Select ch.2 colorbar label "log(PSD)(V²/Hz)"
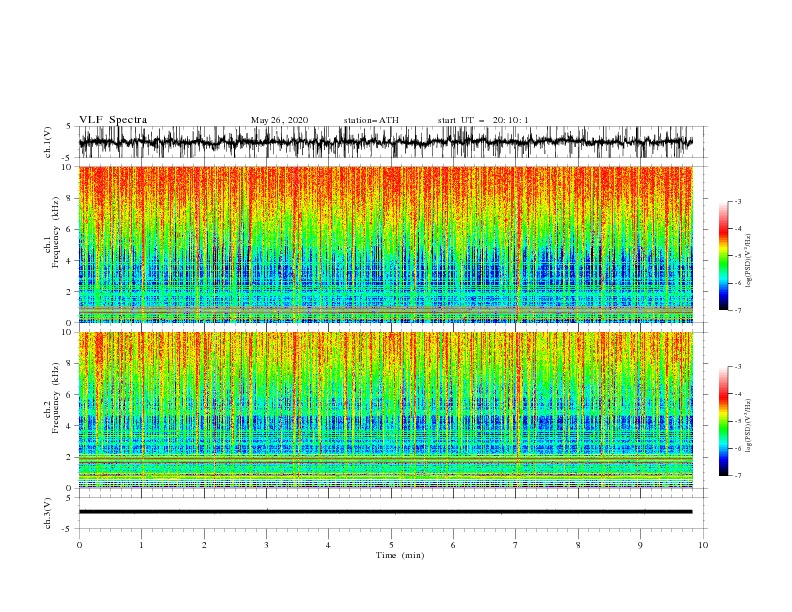Viewport: 792px width, 612px height. coord(749,425)
